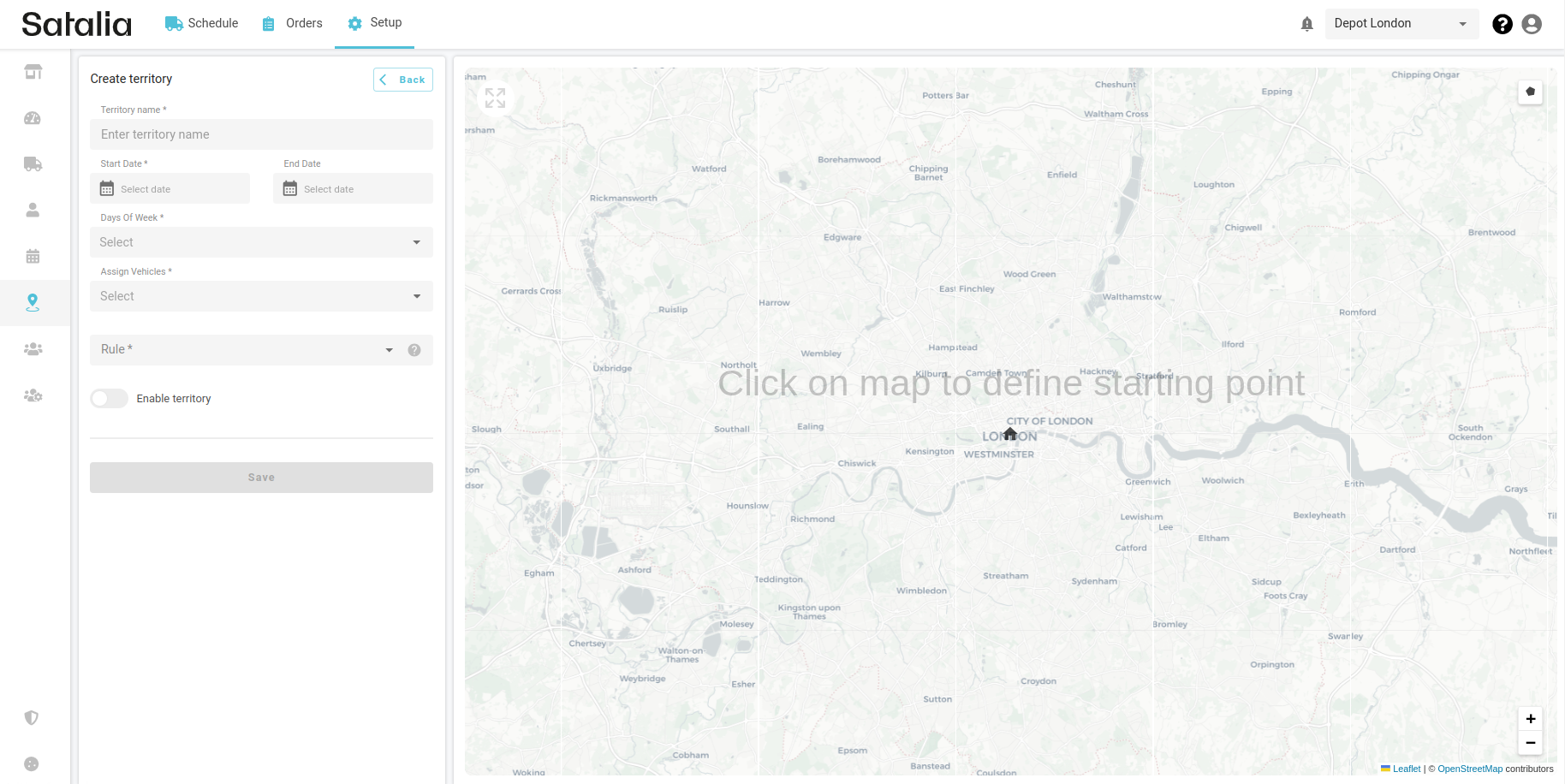The height and width of the screenshot is (784, 1565).
Task: Open the depot store sidebar icon
Action: tap(33, 72)
